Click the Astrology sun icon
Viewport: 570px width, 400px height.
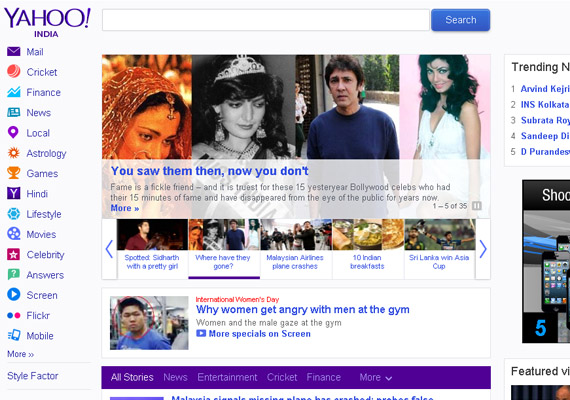(14, 153)
